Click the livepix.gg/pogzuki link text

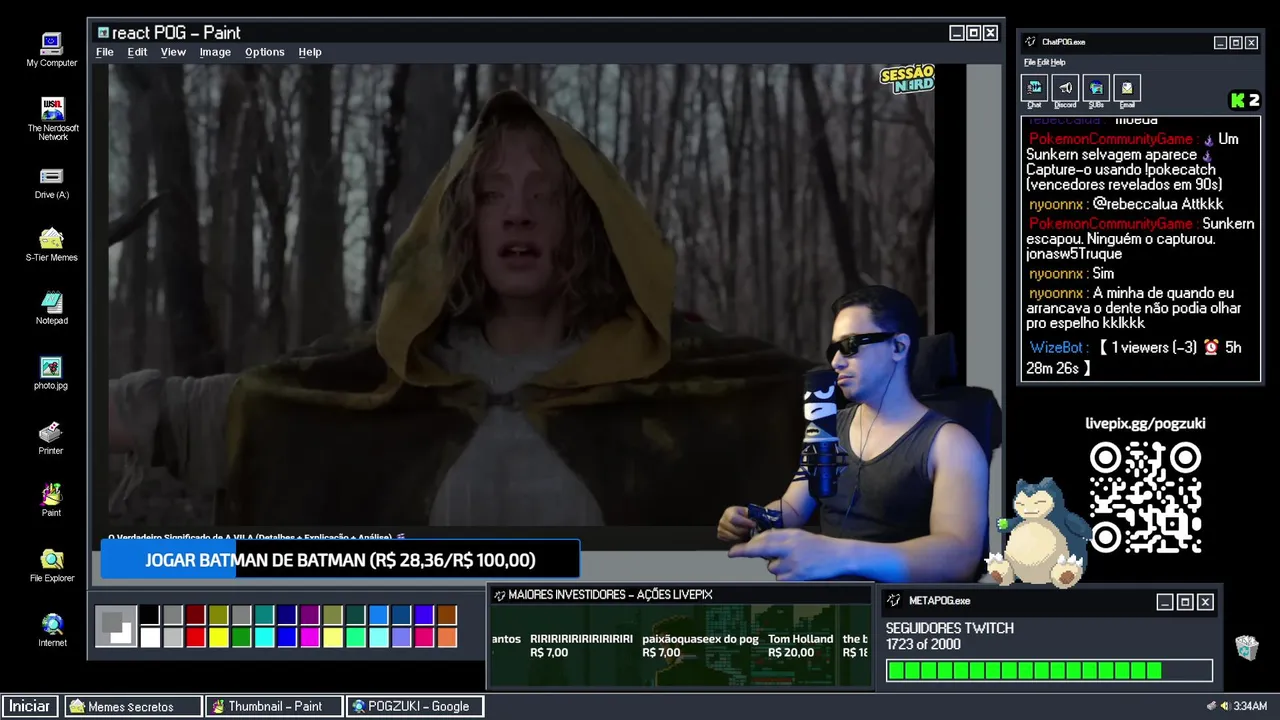(1145, 423)
